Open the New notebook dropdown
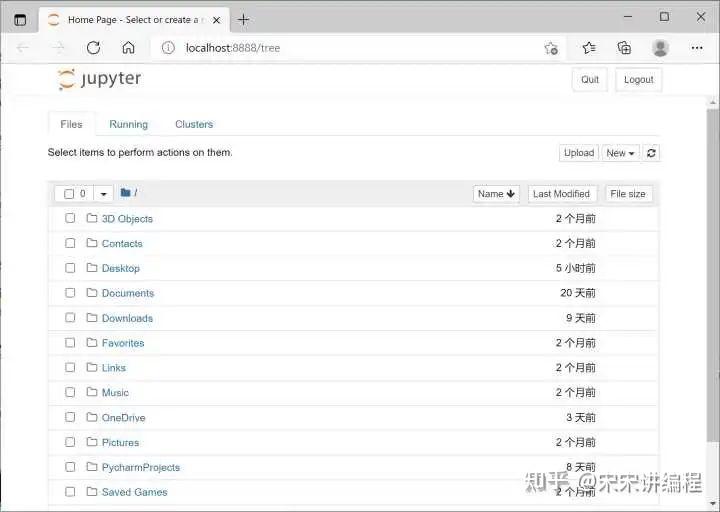This screenshot has width=720, height=512. pyautogui.click(x=620, y=153)
